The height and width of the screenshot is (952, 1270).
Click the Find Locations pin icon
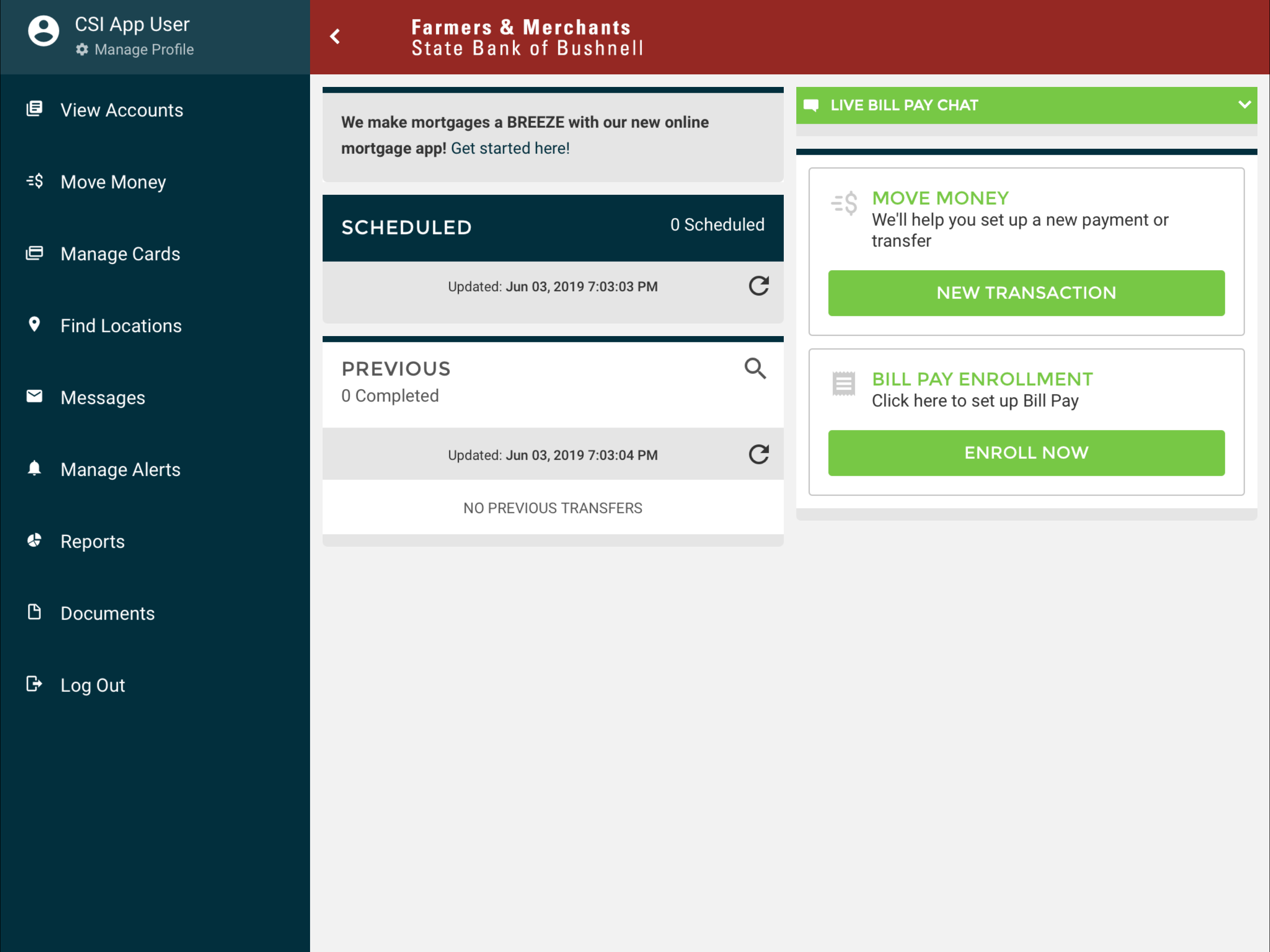point(34,324)
